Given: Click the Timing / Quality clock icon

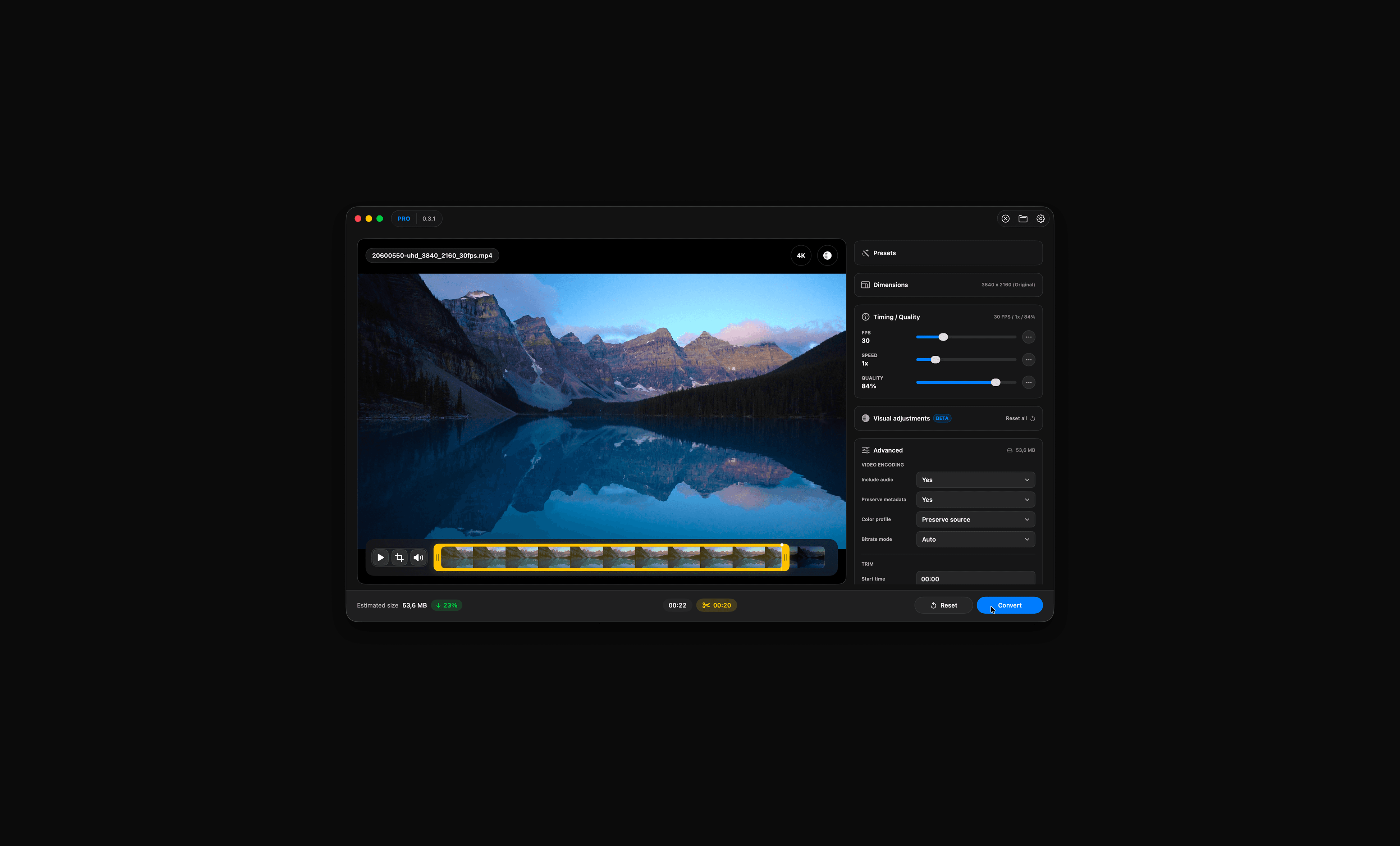Looking at the screenshot, I should (x=865, y=317).
